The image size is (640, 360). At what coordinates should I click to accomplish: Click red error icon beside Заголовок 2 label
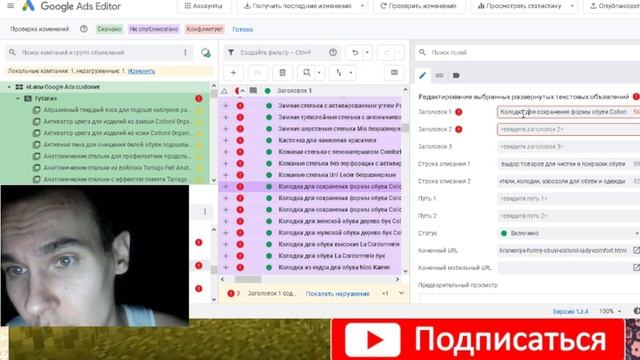click(459, 129)
